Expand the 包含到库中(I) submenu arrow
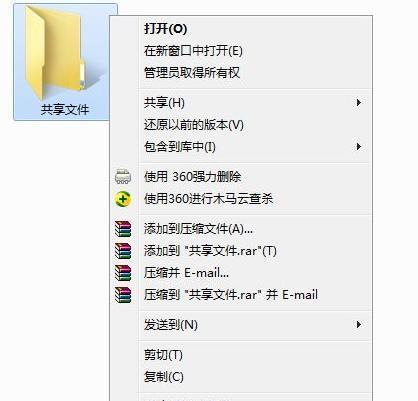The height and width of the screenshot is (401, 418). click(359, 146)
